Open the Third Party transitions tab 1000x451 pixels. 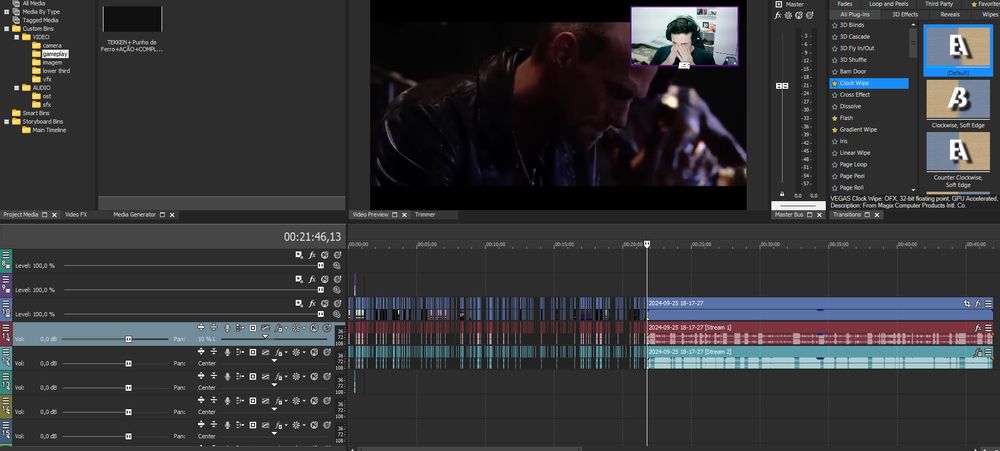[x=939, y=4]
